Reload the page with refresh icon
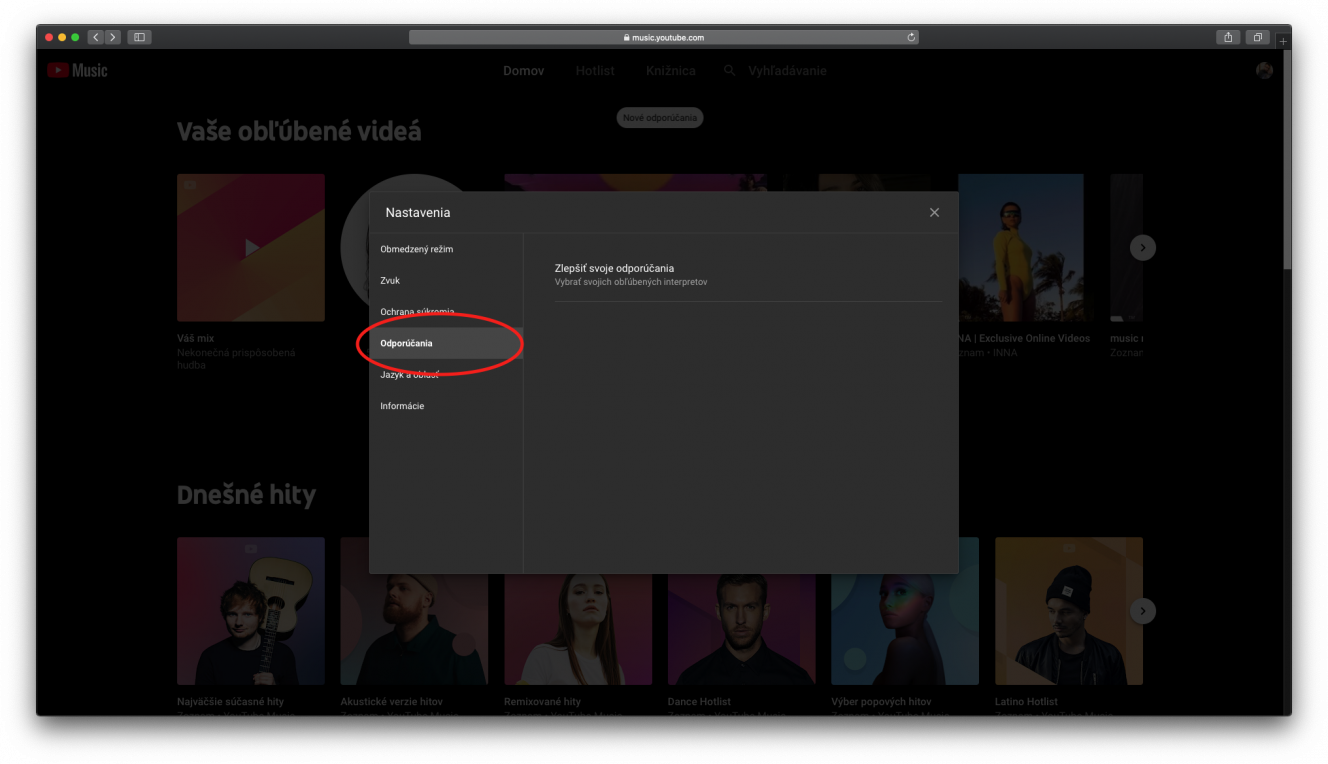The width and height of the screenshot is (1328, 764). click(x=911, y=37)
